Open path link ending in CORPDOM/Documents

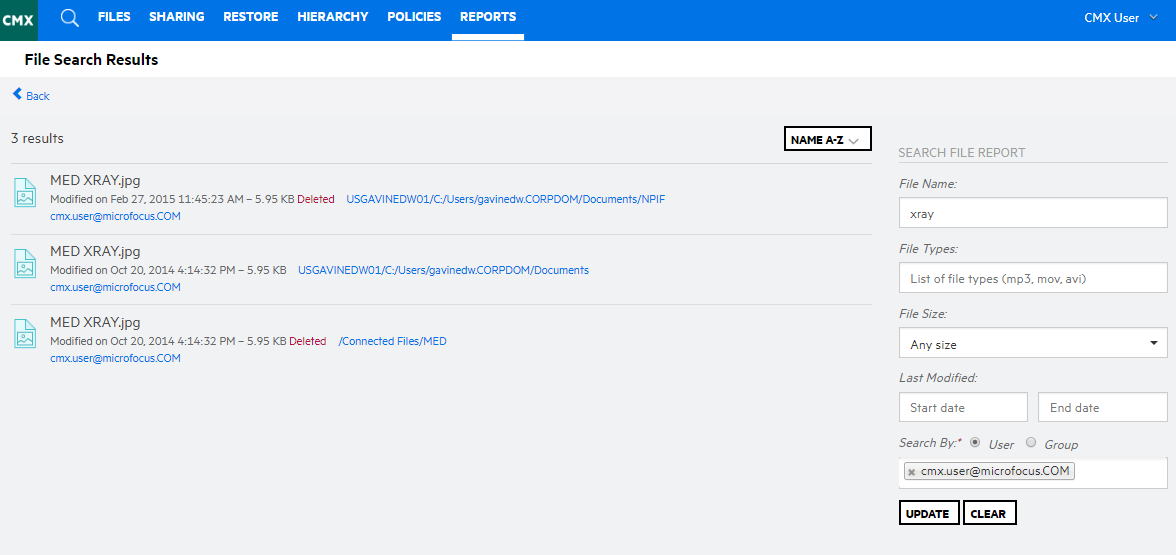point(443,270)
